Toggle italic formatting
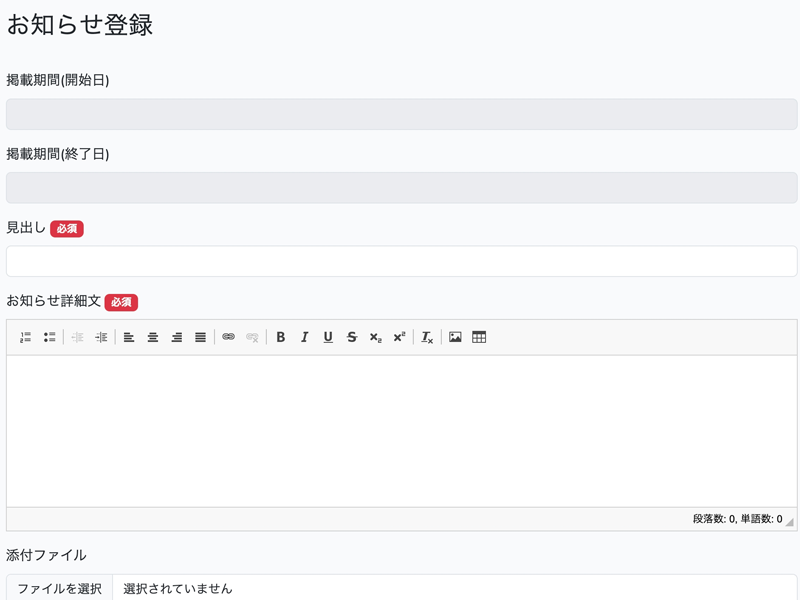Viewport: 800px width, 600px height. point(304,338)
